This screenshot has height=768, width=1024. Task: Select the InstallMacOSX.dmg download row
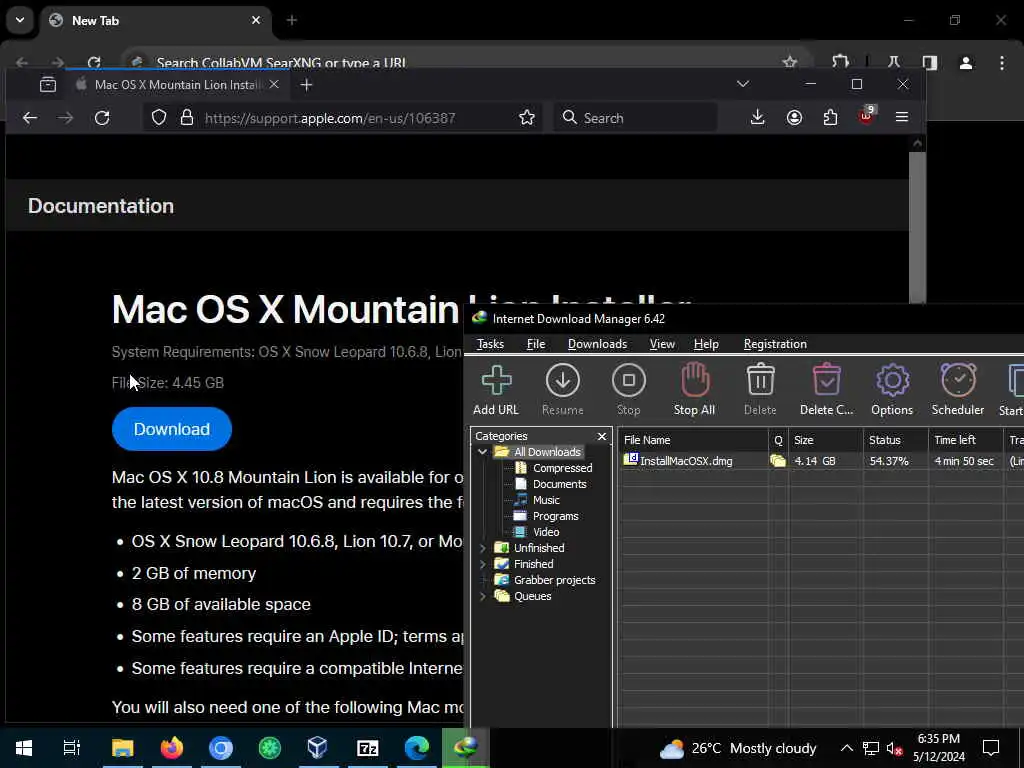coord(820,460)
